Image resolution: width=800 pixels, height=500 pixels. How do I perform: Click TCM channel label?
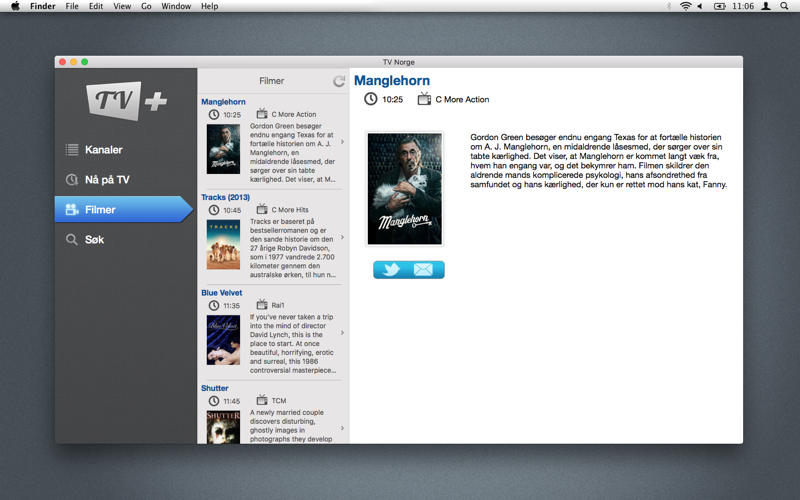279,401
